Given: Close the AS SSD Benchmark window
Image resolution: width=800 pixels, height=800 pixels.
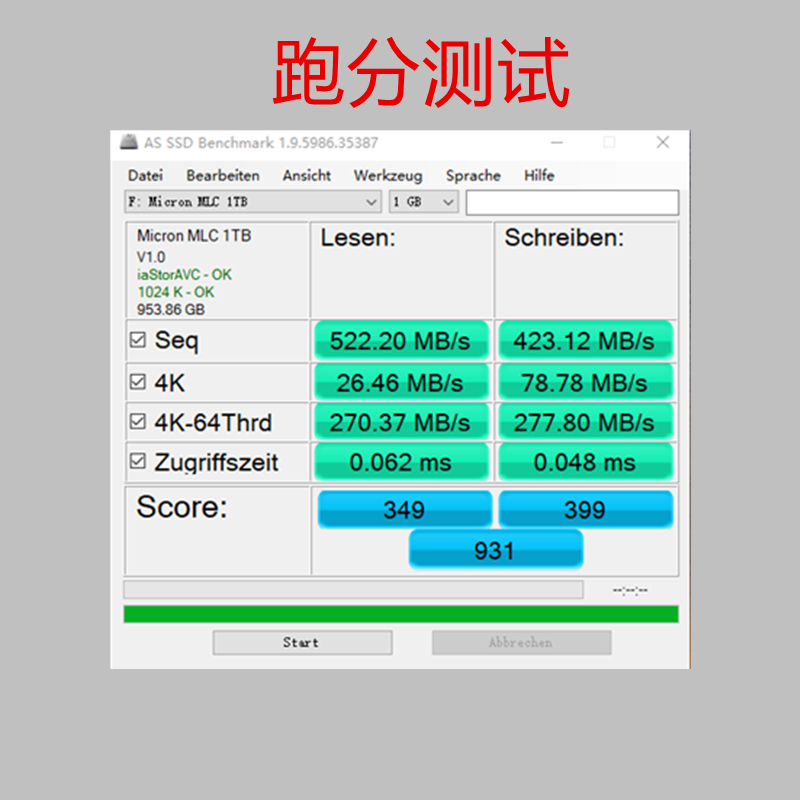Looking at the screenshot, I should click(663, 142).
